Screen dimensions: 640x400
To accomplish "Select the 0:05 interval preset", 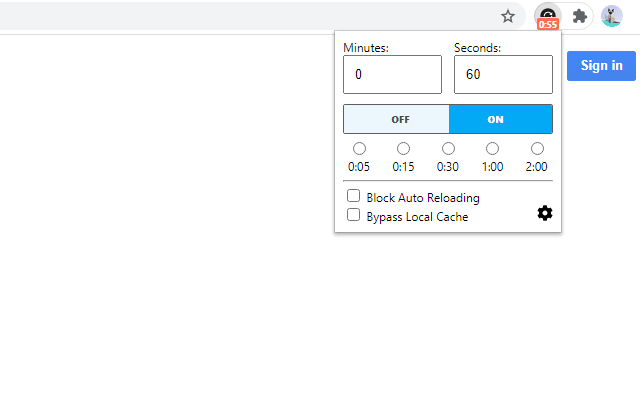I will coord(359,149).
